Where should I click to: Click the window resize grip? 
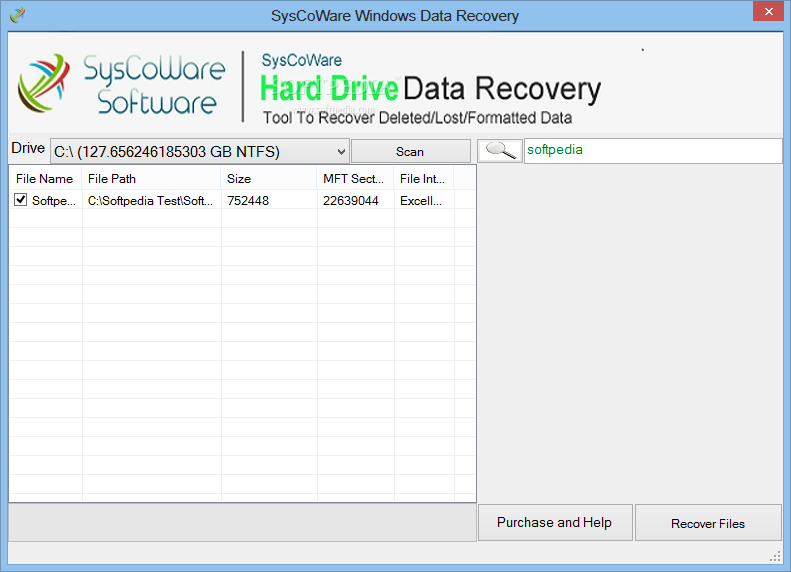[775, 556]
